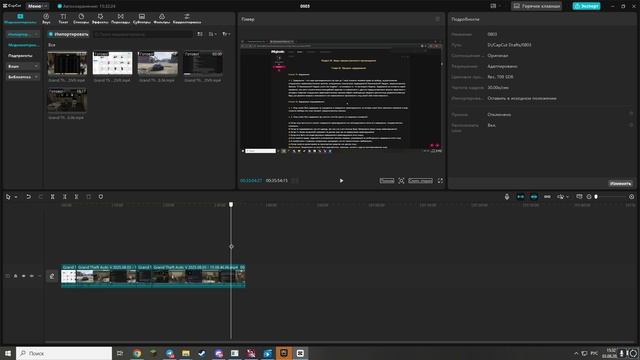
Task: Open the Субтитры (Captions) tab icon
Action: 142,18
